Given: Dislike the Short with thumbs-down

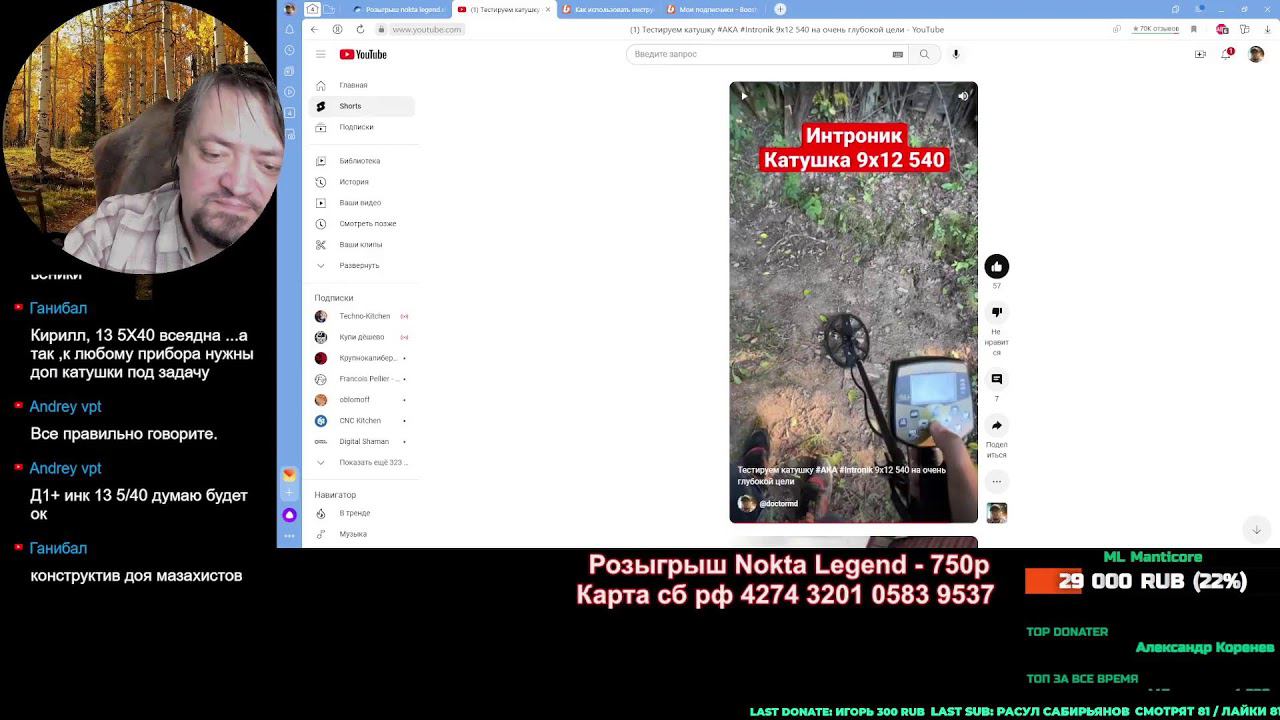Looking at the screenshot, I should 997,312.
